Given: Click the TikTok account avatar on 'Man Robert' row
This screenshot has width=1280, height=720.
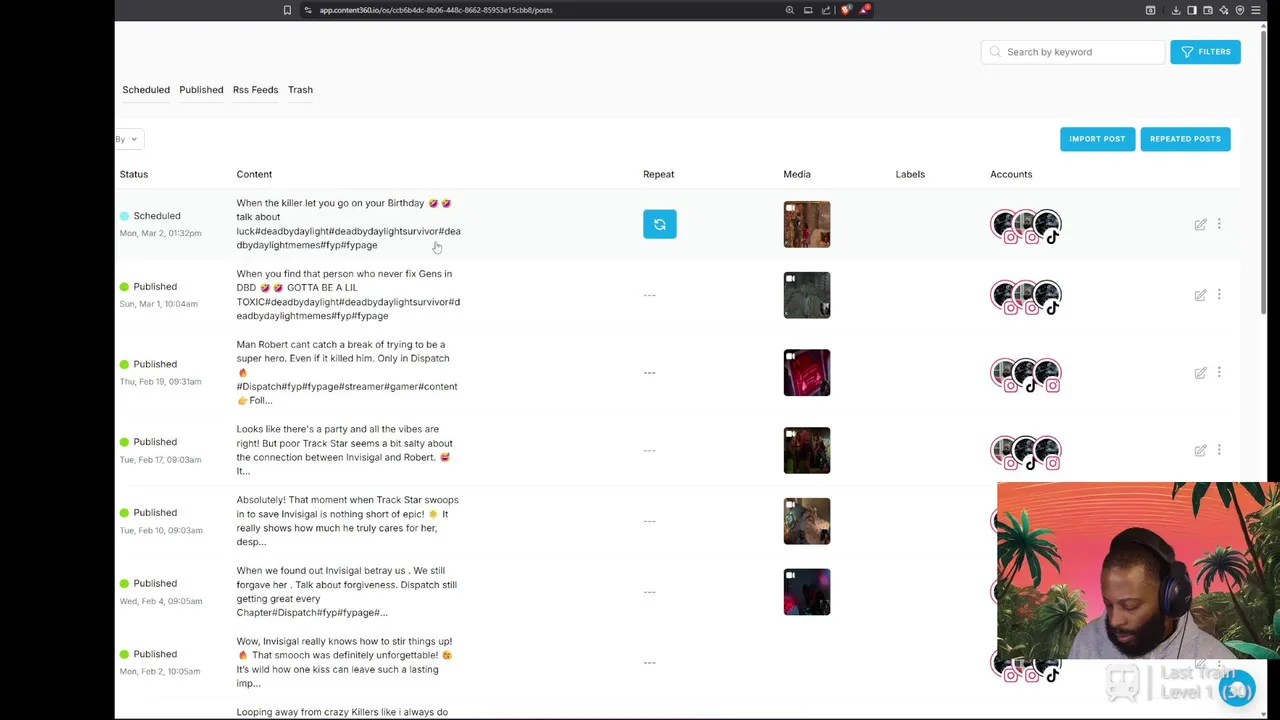Looking at the screenshot, I should [1026, 373].
